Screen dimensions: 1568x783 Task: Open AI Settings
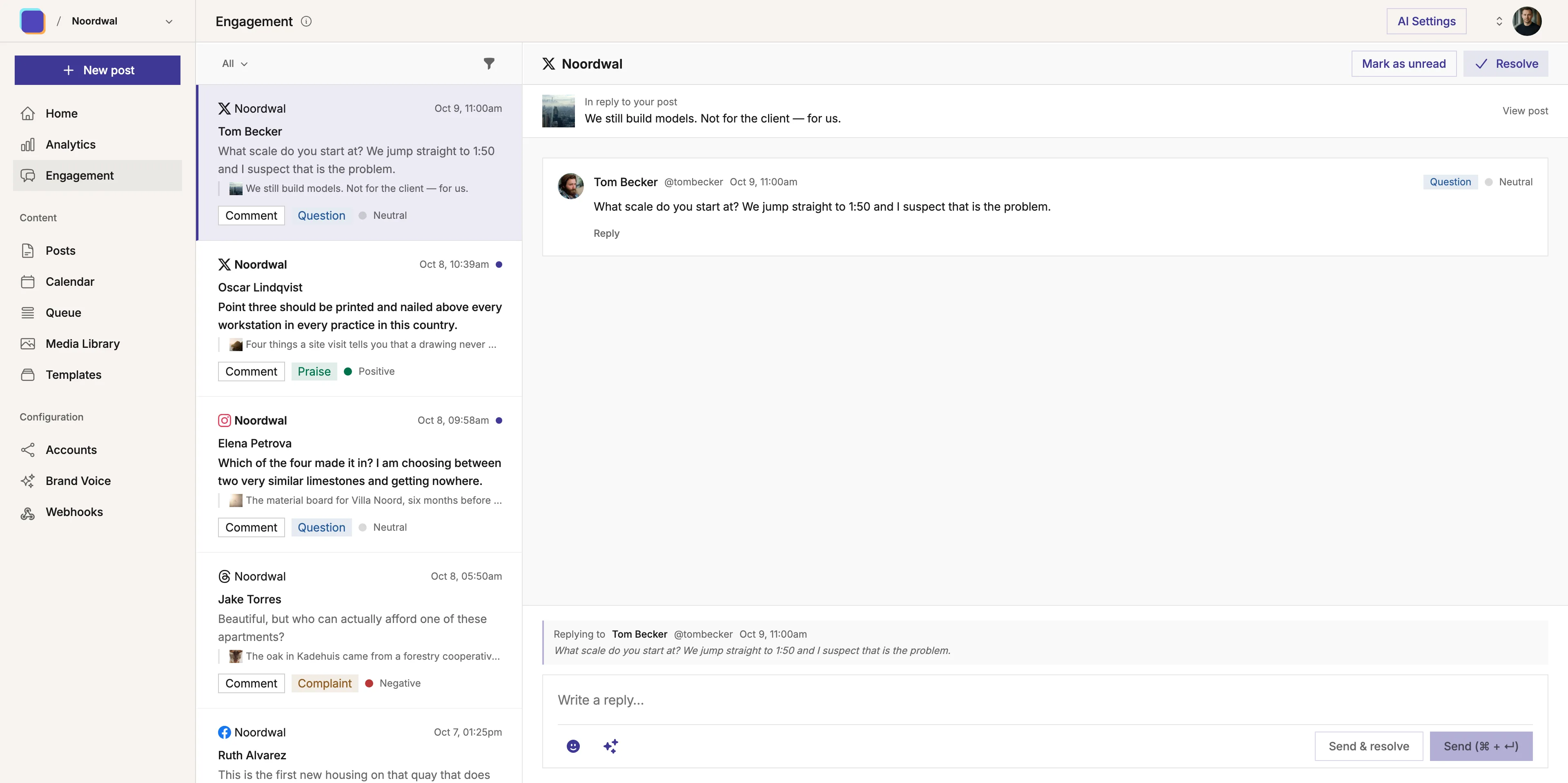tap(1426, 21)
